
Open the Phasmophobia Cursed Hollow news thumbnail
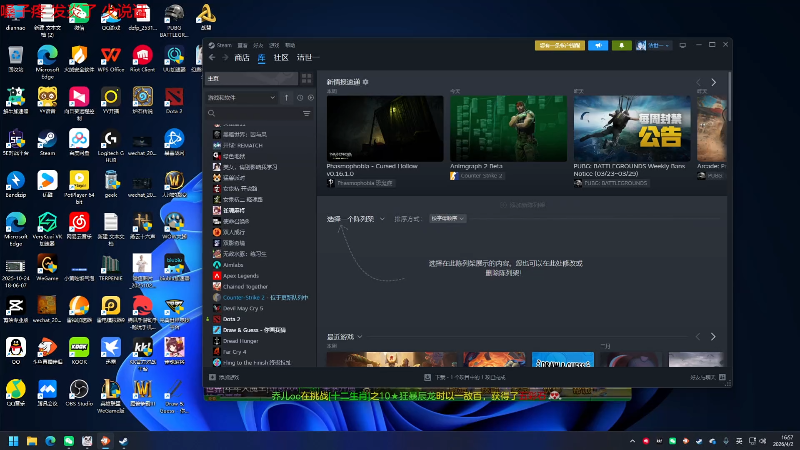coord(385,129)
